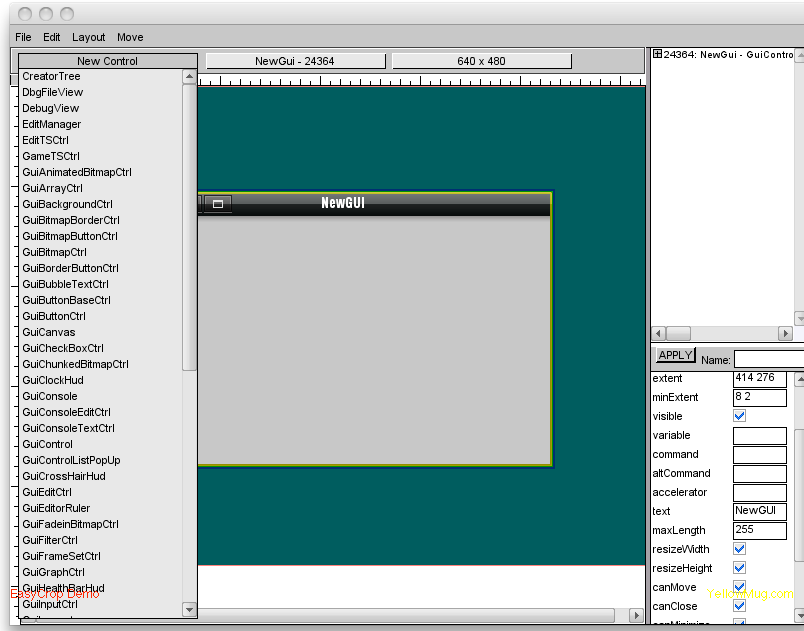Open the File menu
804x631 pixels.
[x=24, y=37]
